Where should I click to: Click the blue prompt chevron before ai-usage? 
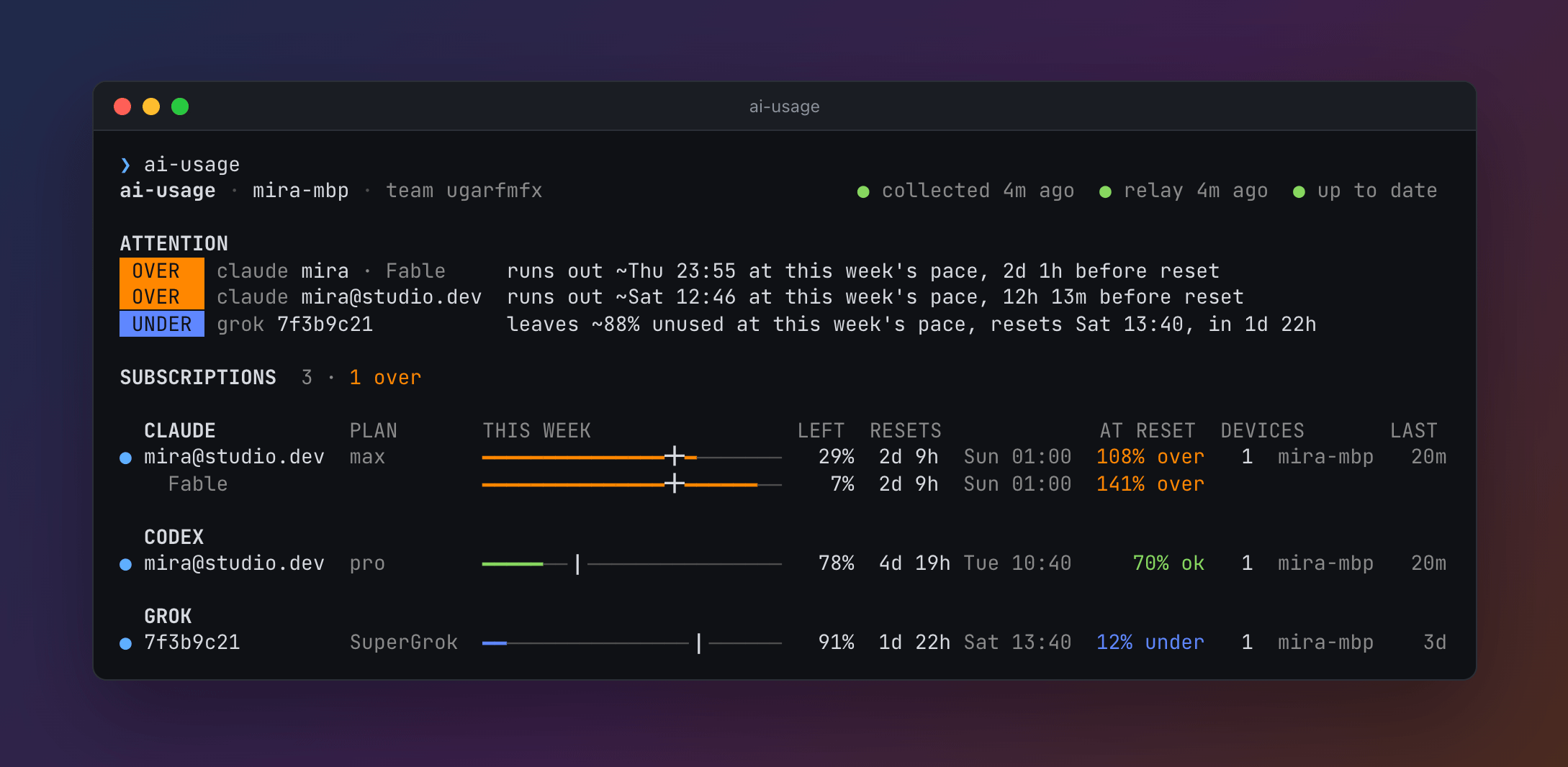click(x=126, y=165)
